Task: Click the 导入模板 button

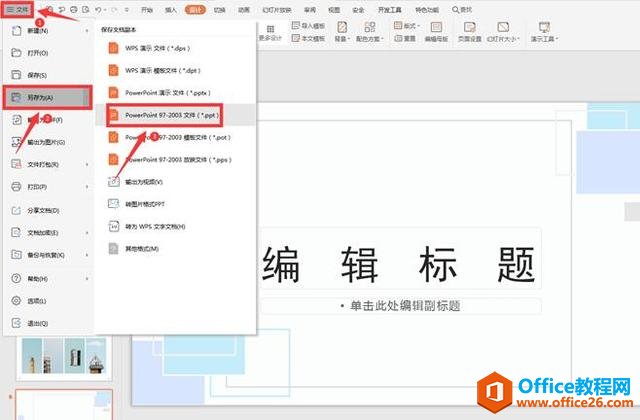Action: [x=309, y=26]
